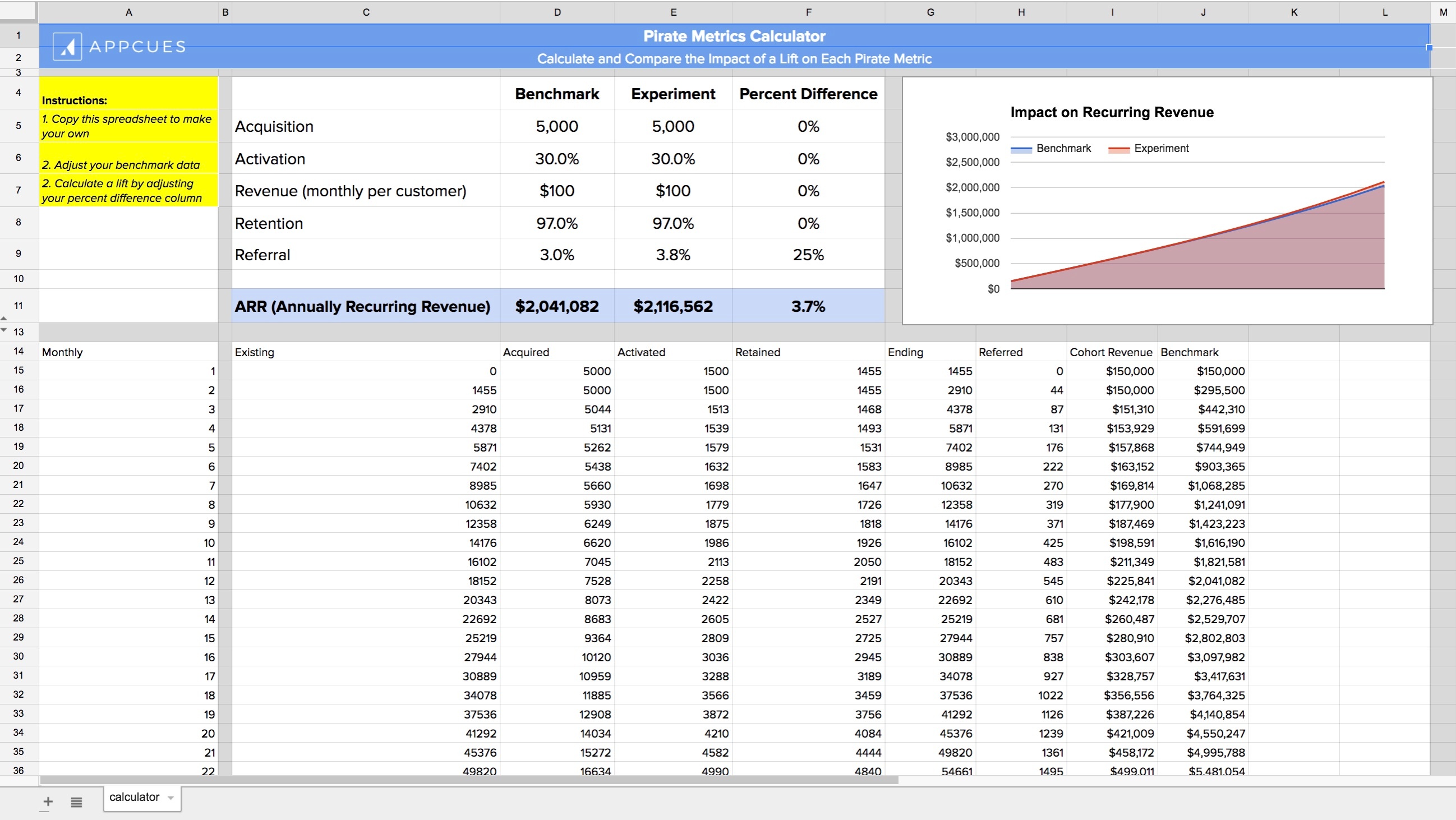Open the all sheets list icon
The height and width of the screenshot is (820, 1456).
[x=76, y=801]
